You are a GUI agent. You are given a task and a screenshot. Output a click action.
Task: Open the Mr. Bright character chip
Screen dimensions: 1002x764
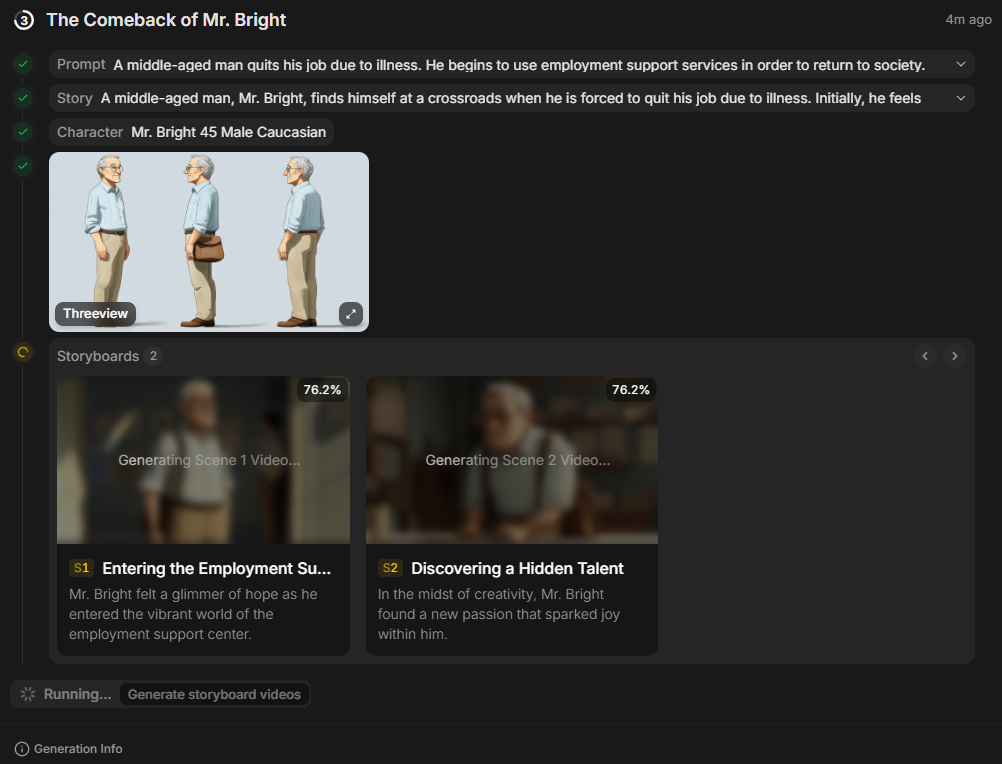[x=192, y=132]
